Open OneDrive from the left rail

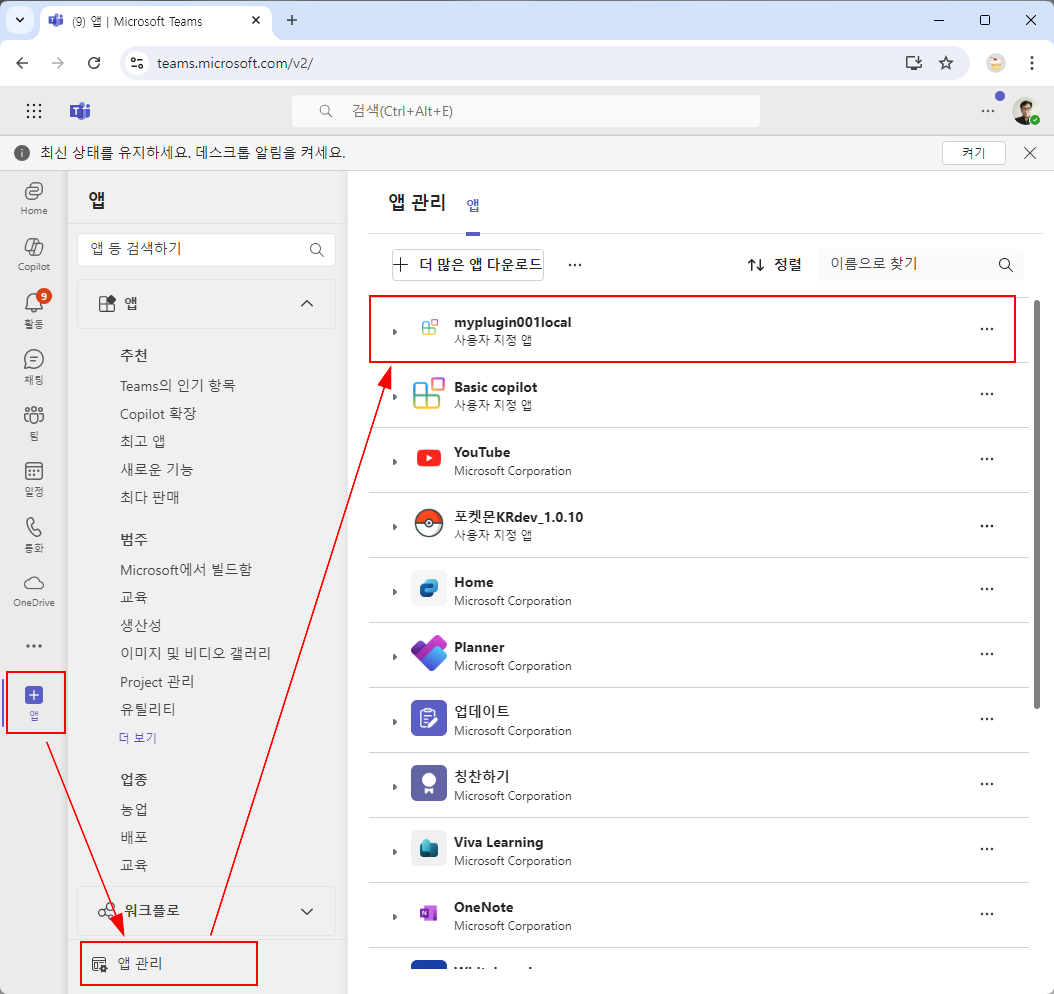point(34,590)
